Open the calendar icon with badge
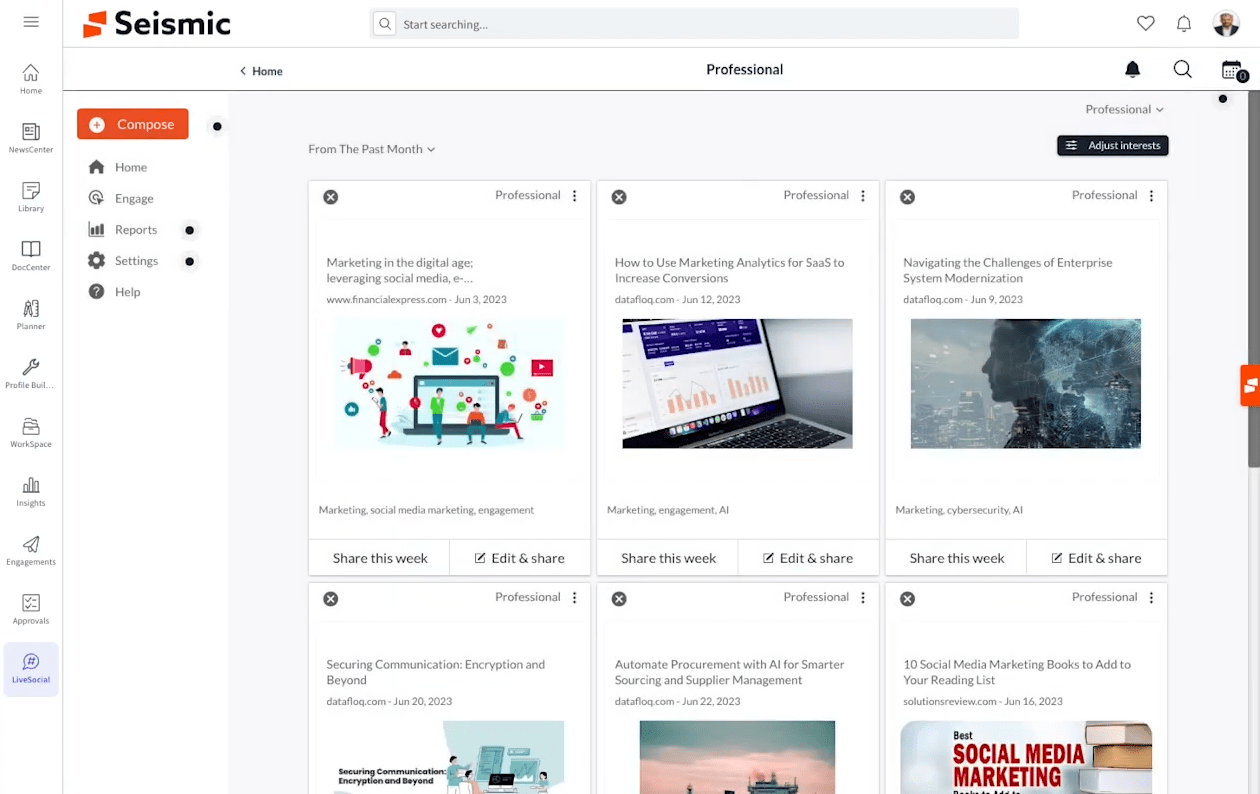The width and height of the screenshot is (1260, 794). click(x=1231, y=70)
